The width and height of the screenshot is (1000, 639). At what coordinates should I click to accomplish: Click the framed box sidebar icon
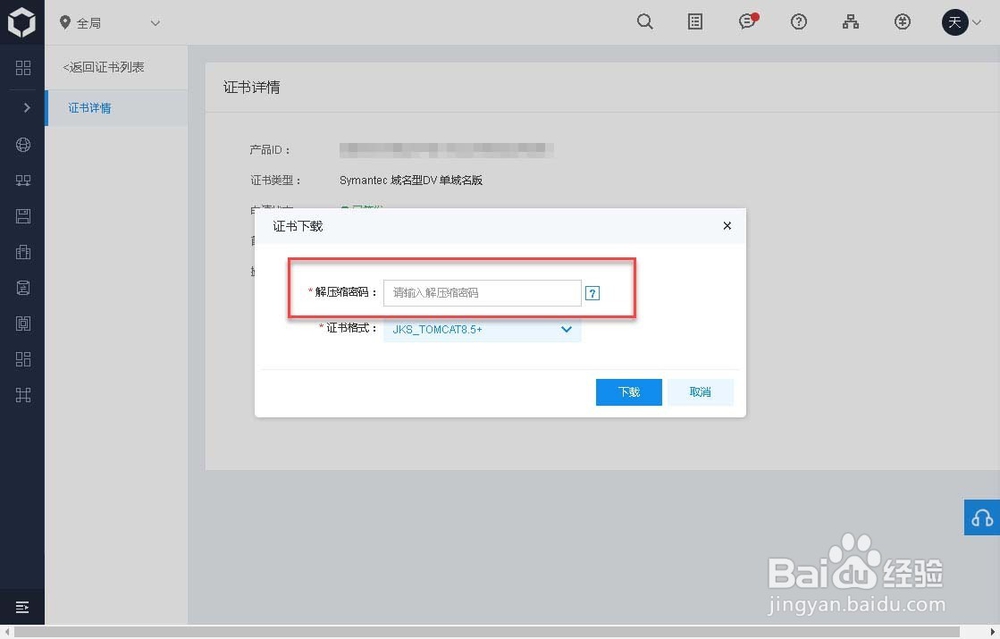(x=23, y=323)
